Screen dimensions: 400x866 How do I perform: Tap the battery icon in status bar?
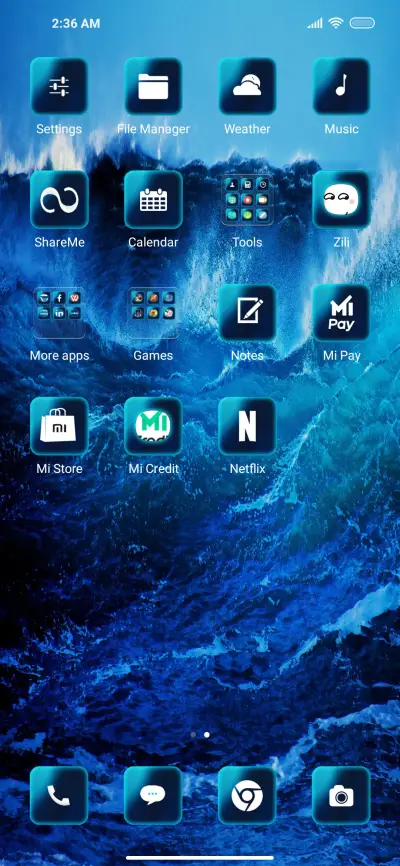(x=362, y=23)
